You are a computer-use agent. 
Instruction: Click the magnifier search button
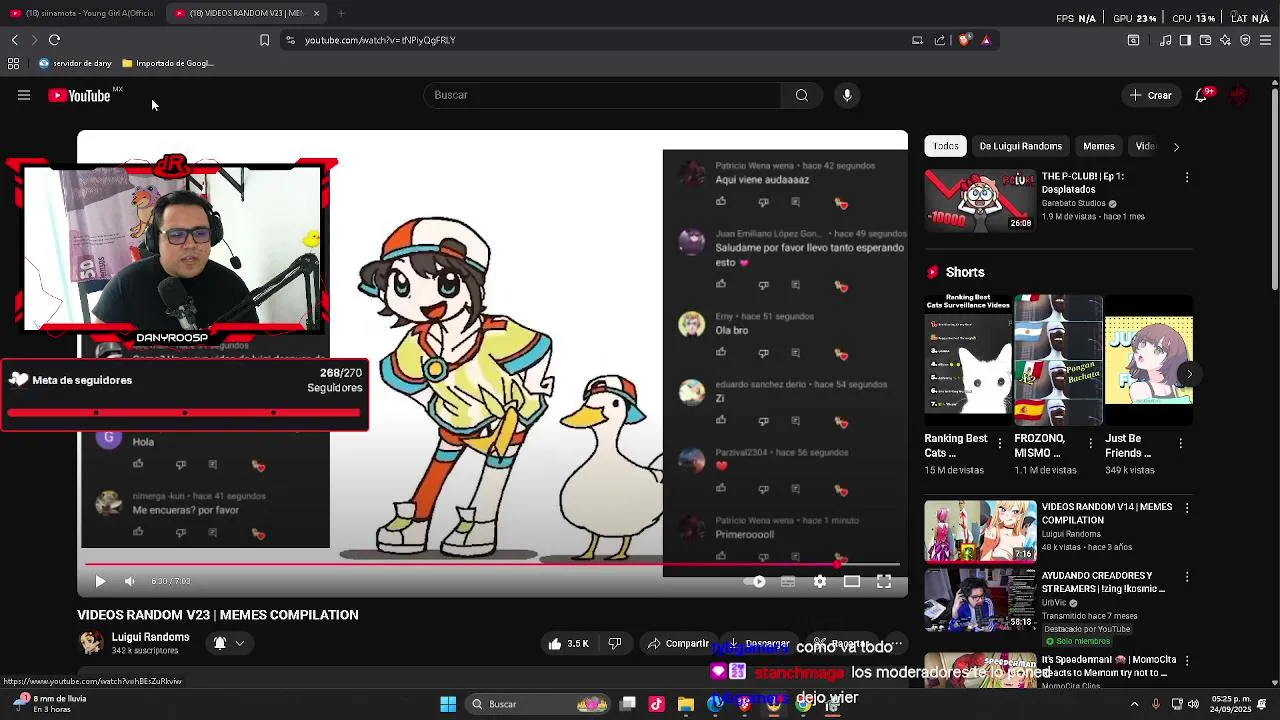[x=802, y=95]
